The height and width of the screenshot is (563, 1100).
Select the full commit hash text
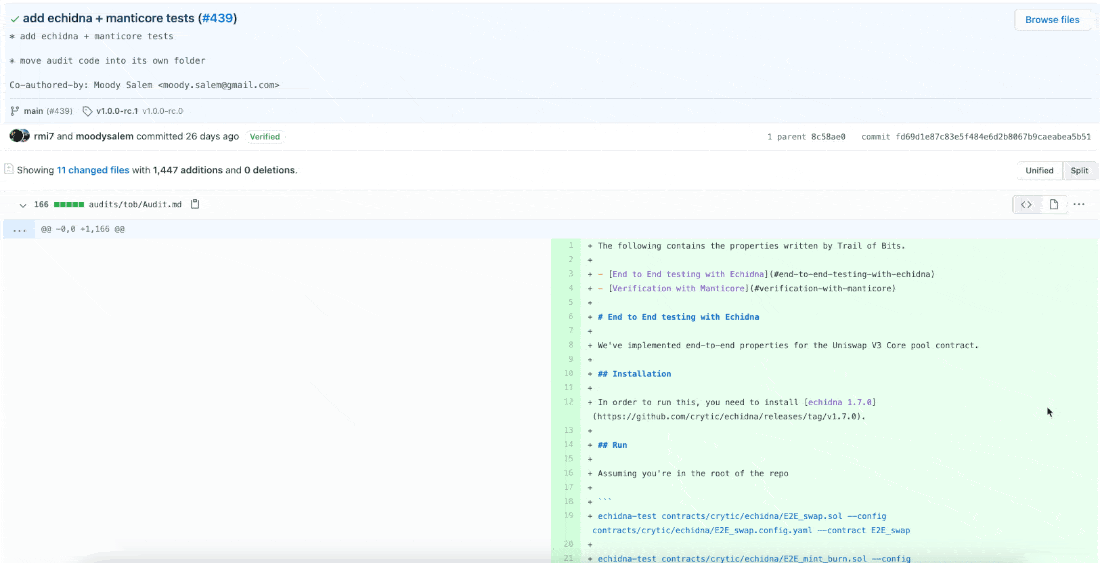click(x=993, y=137)
